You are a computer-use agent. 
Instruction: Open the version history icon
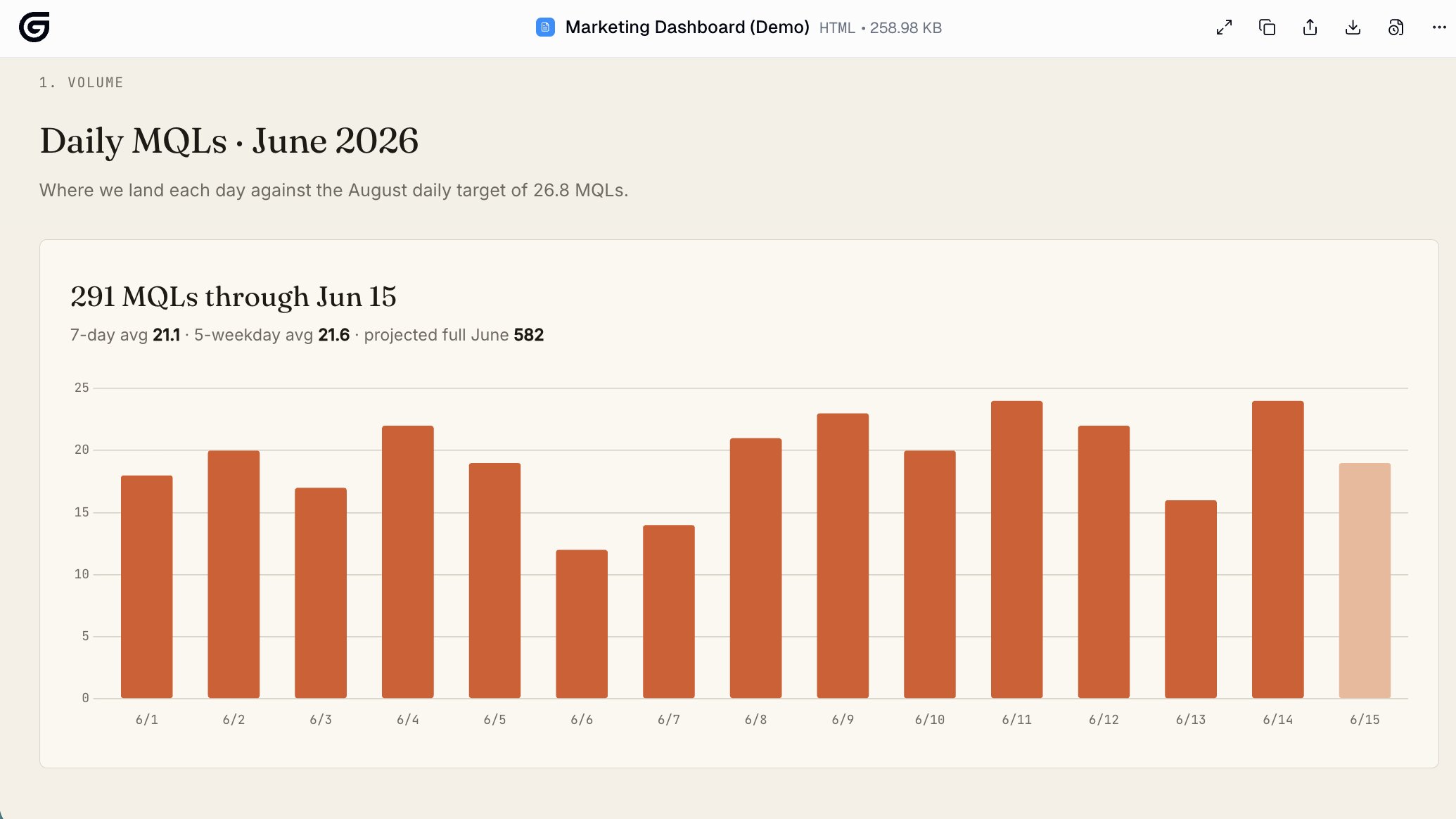(x=1396, y=27)
